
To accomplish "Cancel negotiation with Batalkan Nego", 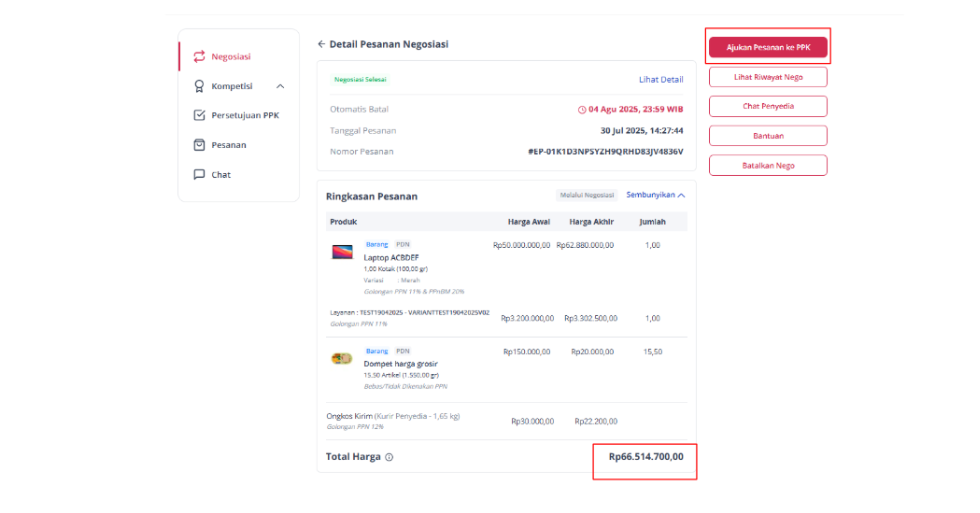I will coord(768,166).
